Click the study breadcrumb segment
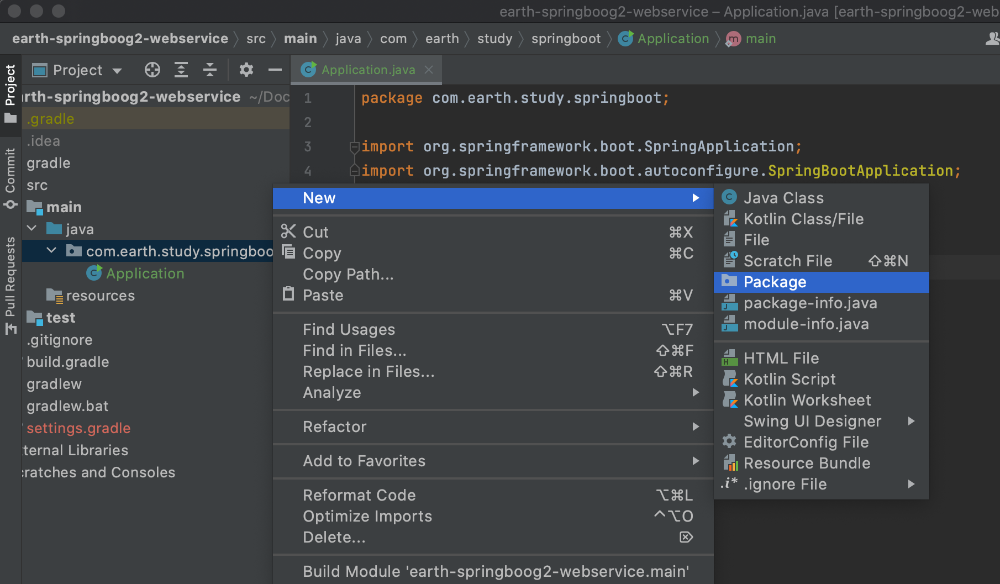The width and height of the screenshot is (1000, 584). point(494,39)
